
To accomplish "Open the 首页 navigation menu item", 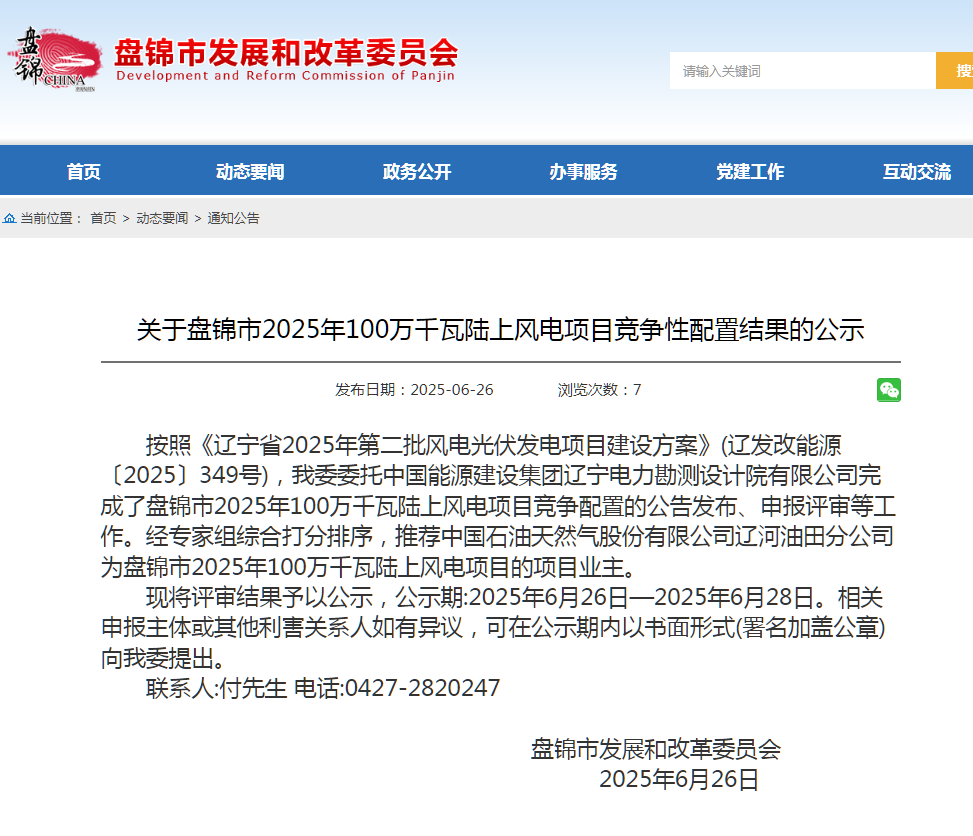I will tap(84, 172).
